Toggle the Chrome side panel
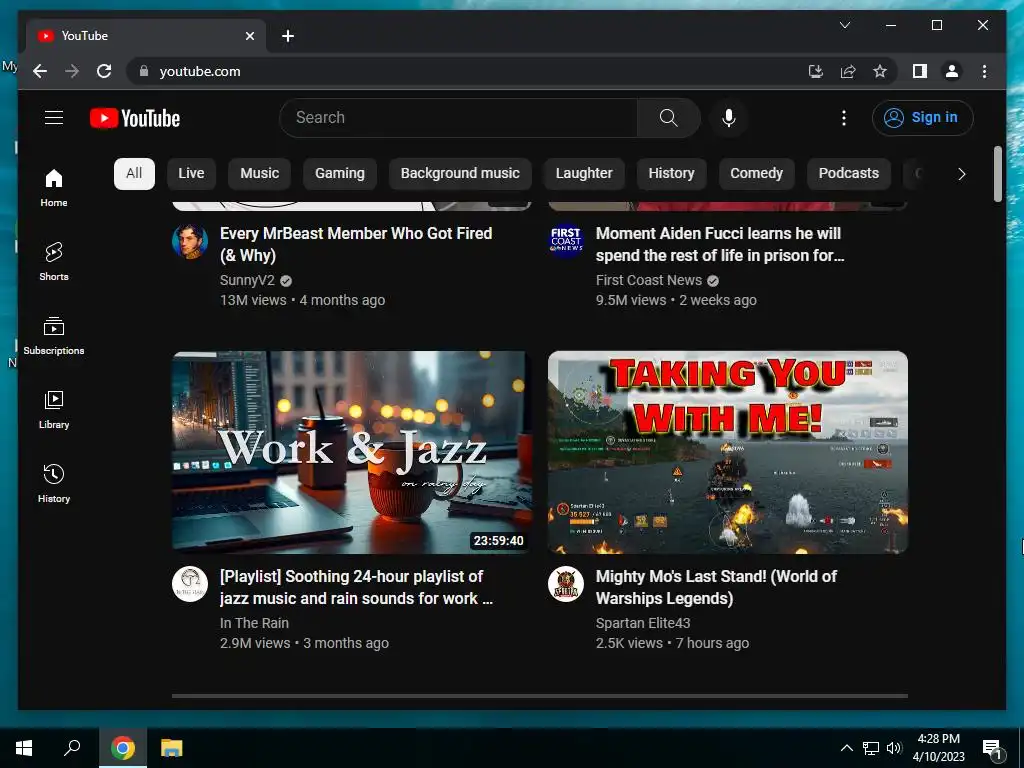The height and width of the screenshot is (768, 1024). click(920, 71)
